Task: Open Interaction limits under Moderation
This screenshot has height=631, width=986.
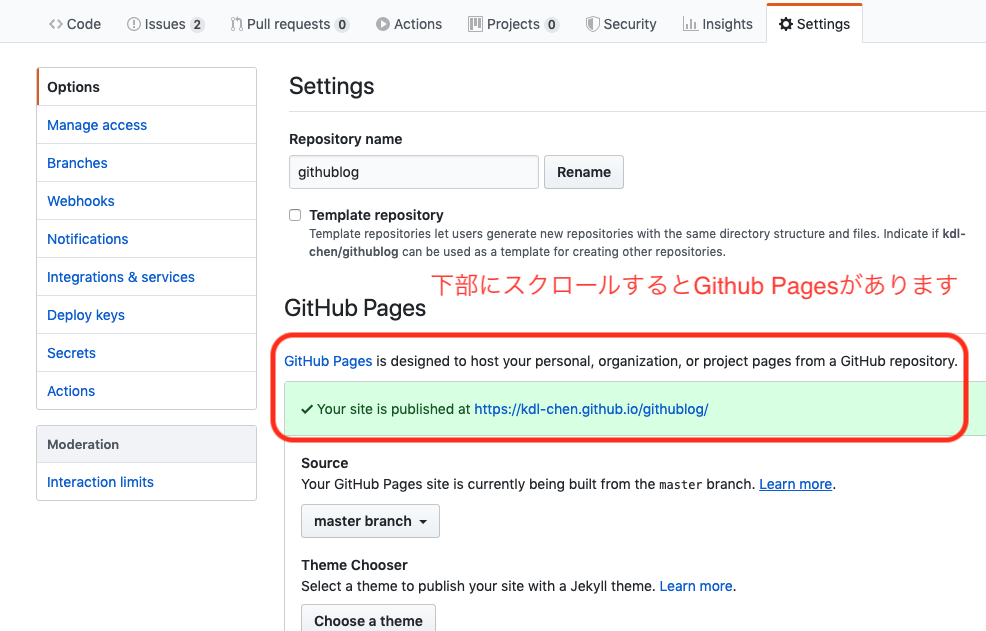Action: [x=147, y=482]
